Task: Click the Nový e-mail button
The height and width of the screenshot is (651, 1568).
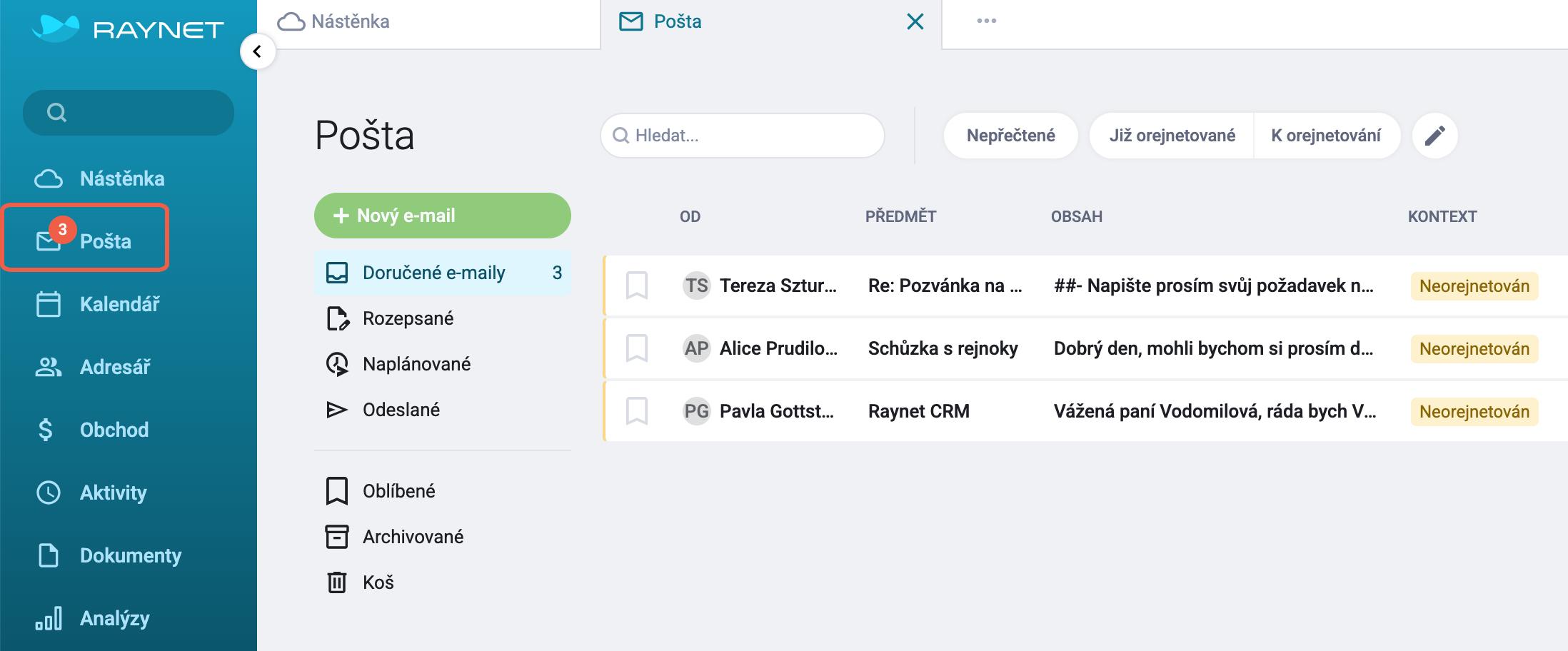Action: tap(443, 216)
